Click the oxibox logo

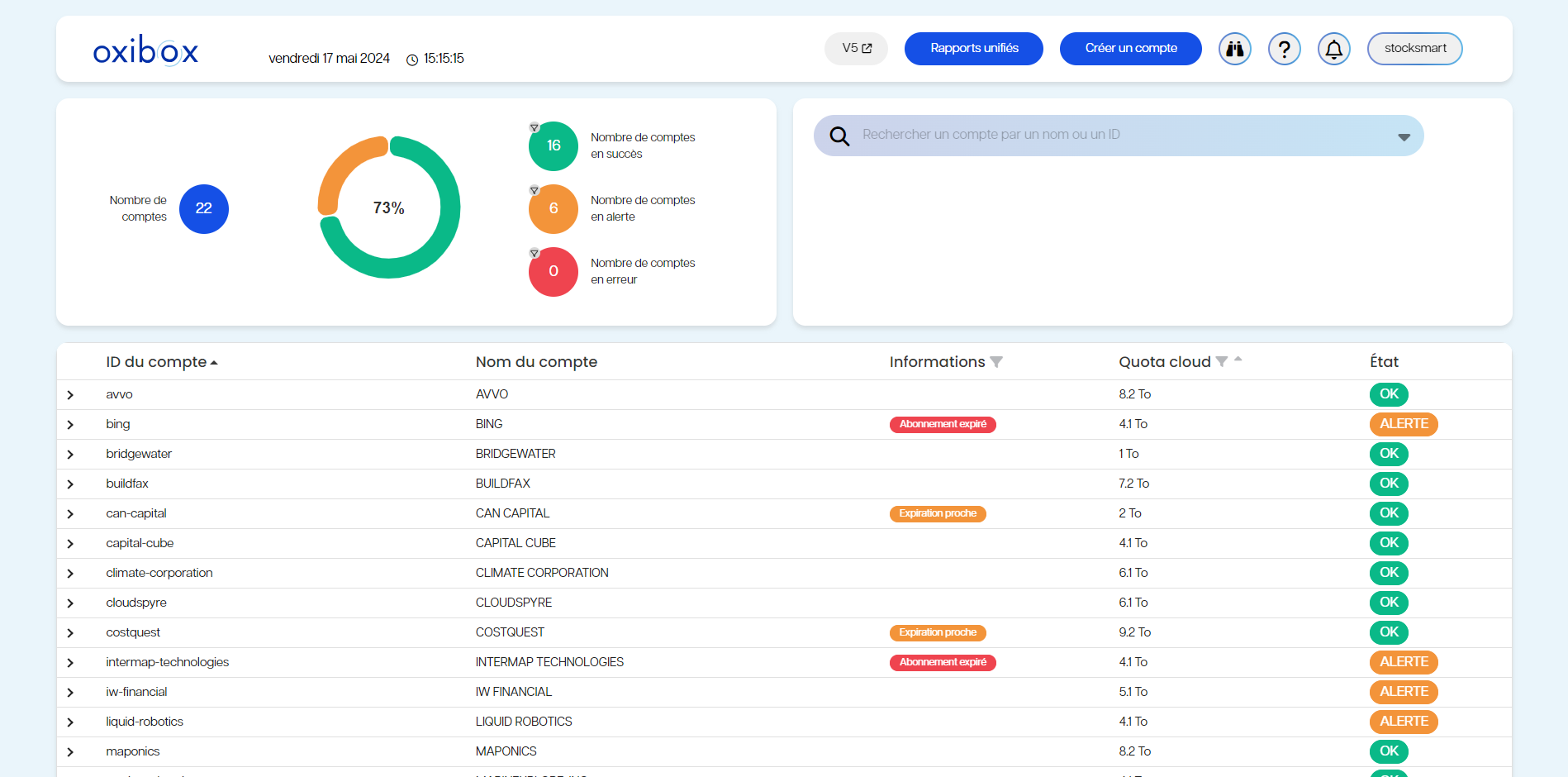(145, 50)
